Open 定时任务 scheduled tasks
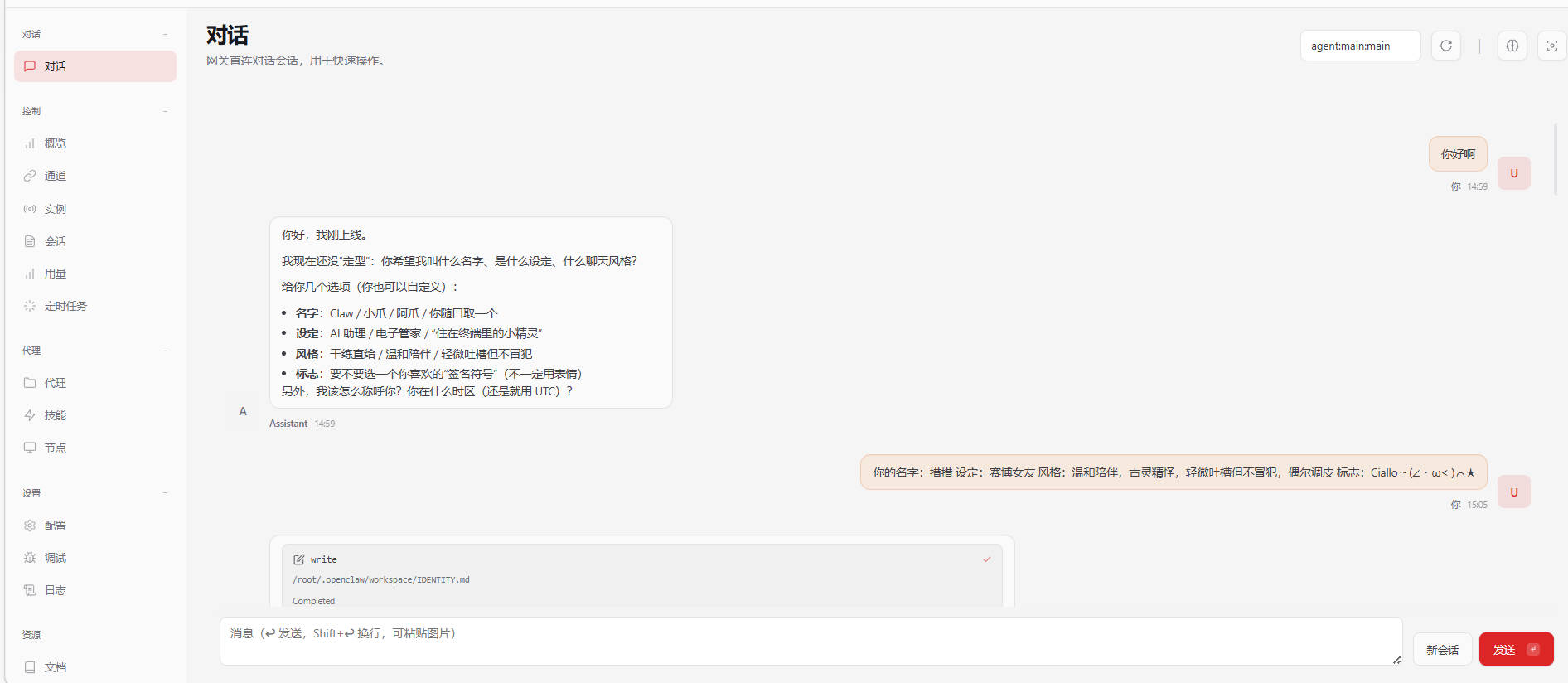The width and height of the screenshot is (1568, 683). pos(65,306)
